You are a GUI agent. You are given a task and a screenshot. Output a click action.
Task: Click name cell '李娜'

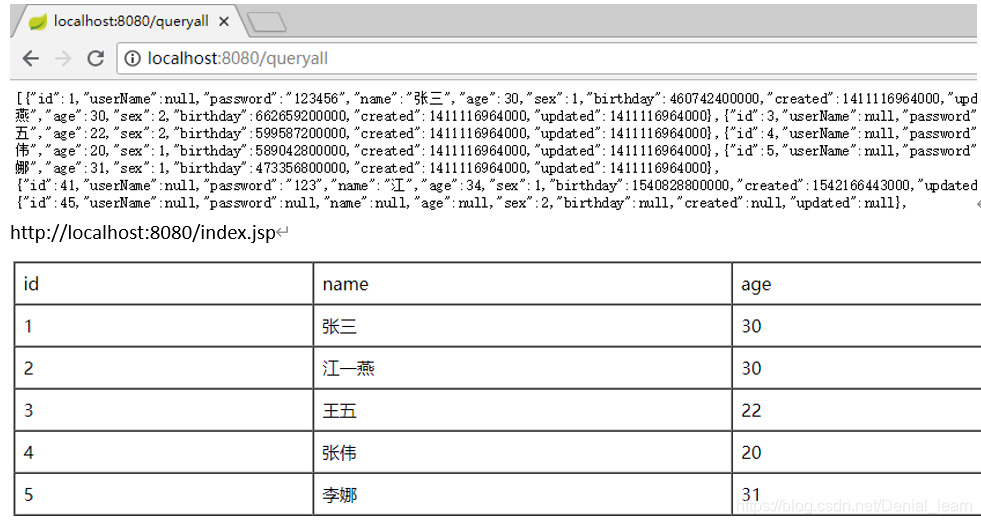point(522,495)
